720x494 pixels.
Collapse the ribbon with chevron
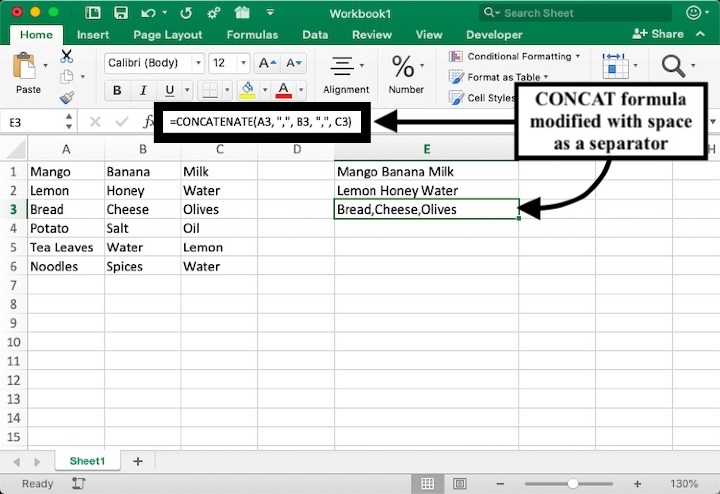700,34
